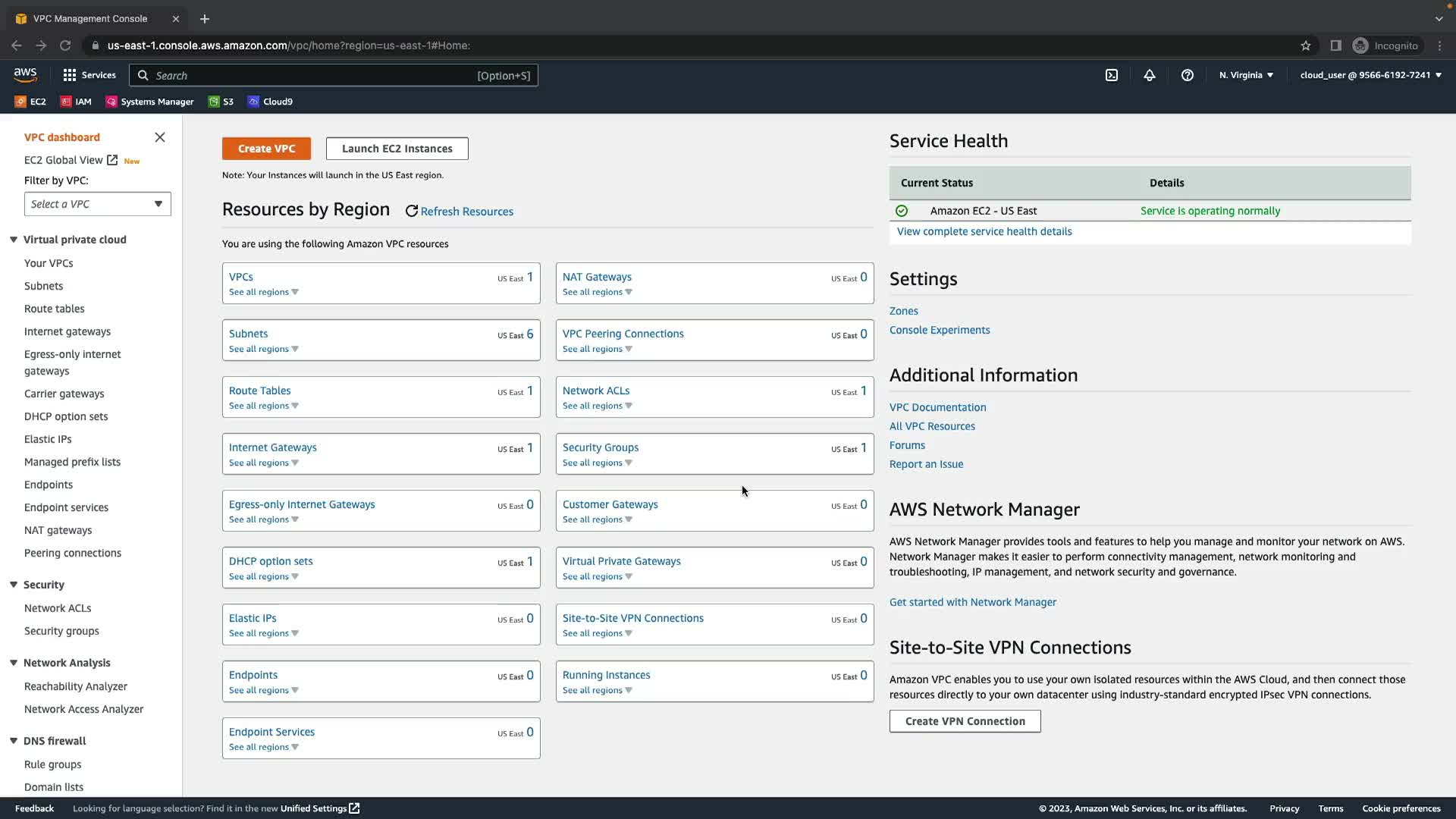1456x819 pixels.
Task: Click the help question mark icon
Action: point(1188,75)
